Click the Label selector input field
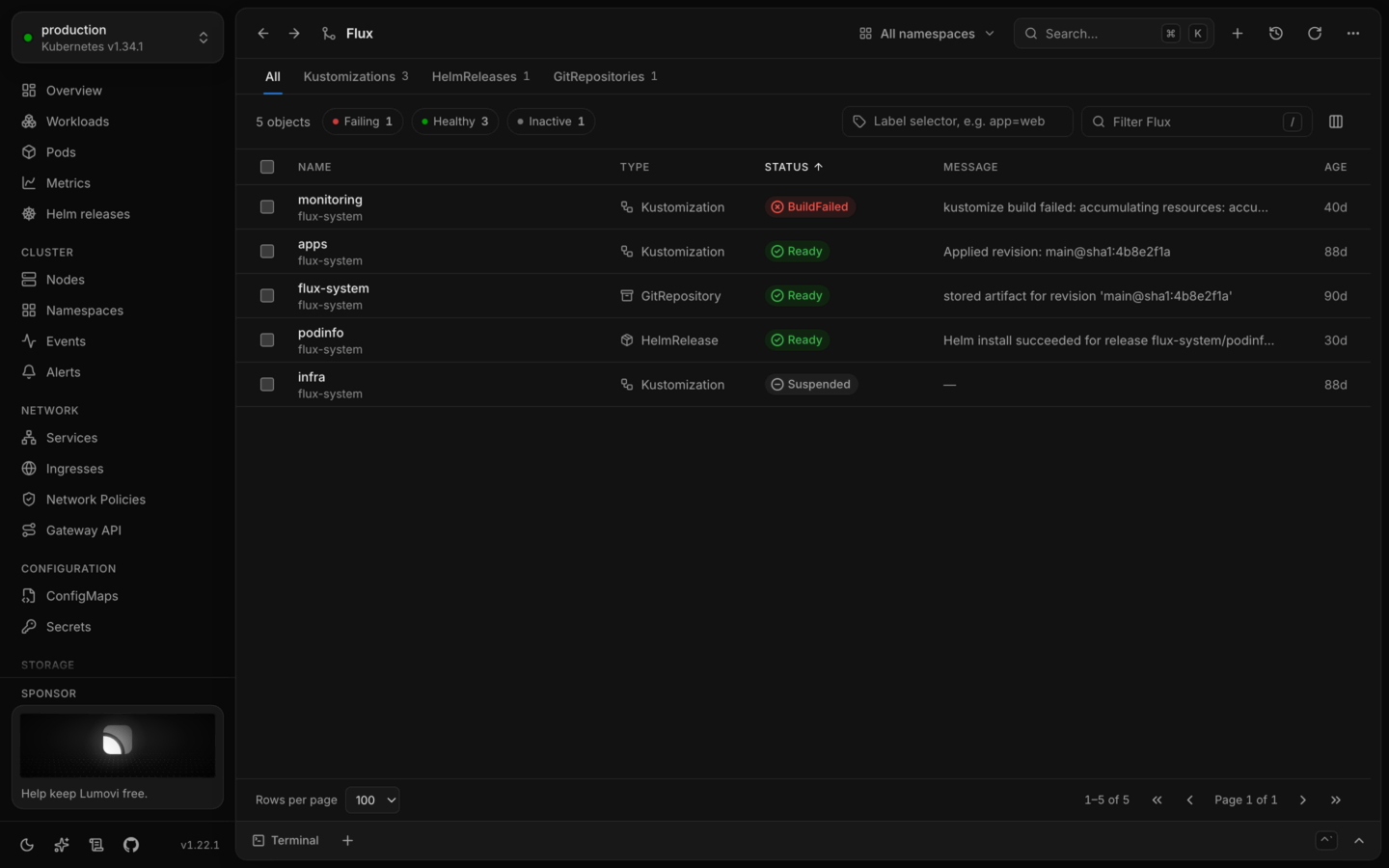1389x868 pixels. pos(958,122)
